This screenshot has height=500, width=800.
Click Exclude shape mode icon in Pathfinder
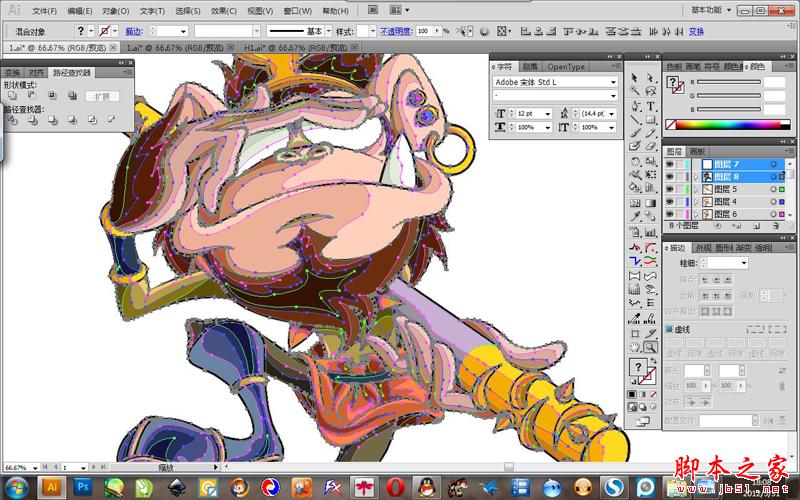click(x=72, y=95)
